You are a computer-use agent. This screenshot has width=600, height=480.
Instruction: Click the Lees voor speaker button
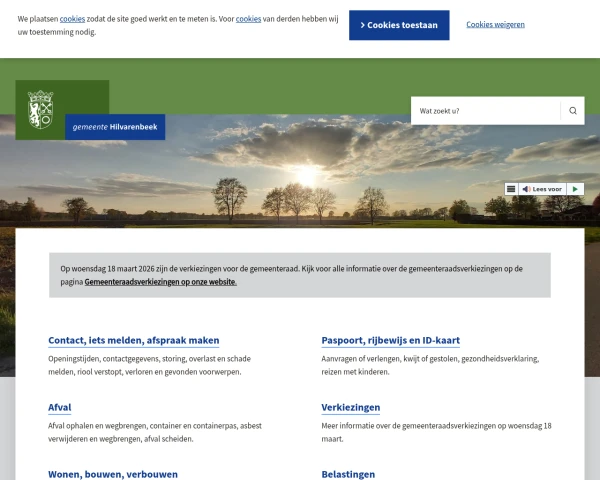(542, 189)
